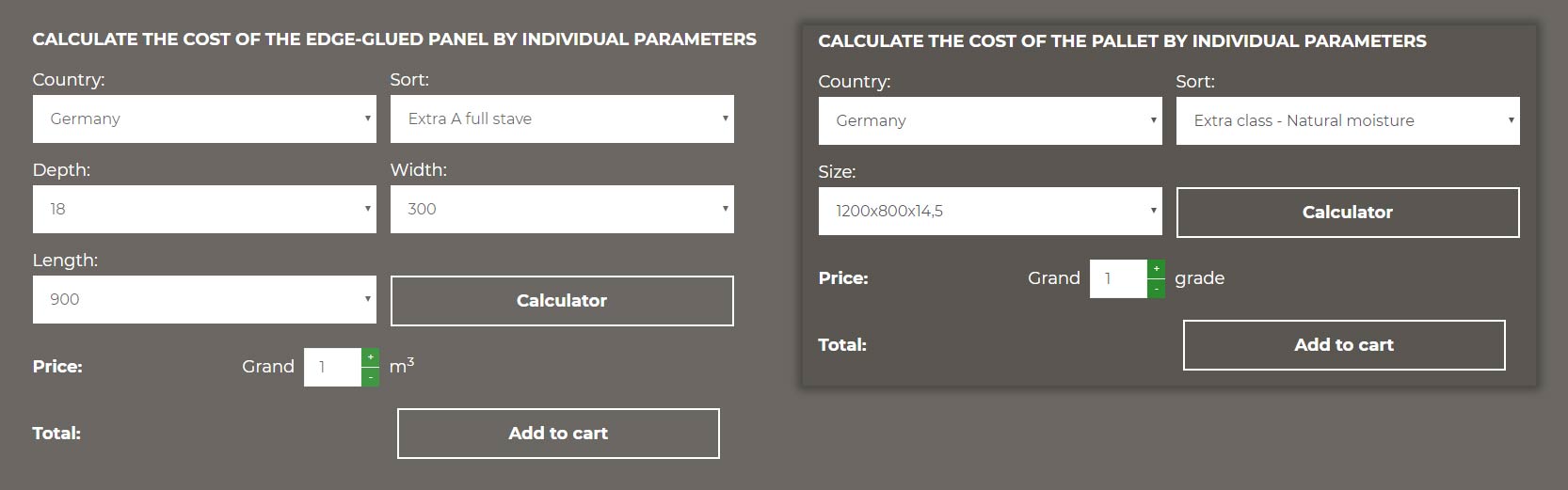
Task: Click the panel quantity input in m³
Action: click(332, 367)
